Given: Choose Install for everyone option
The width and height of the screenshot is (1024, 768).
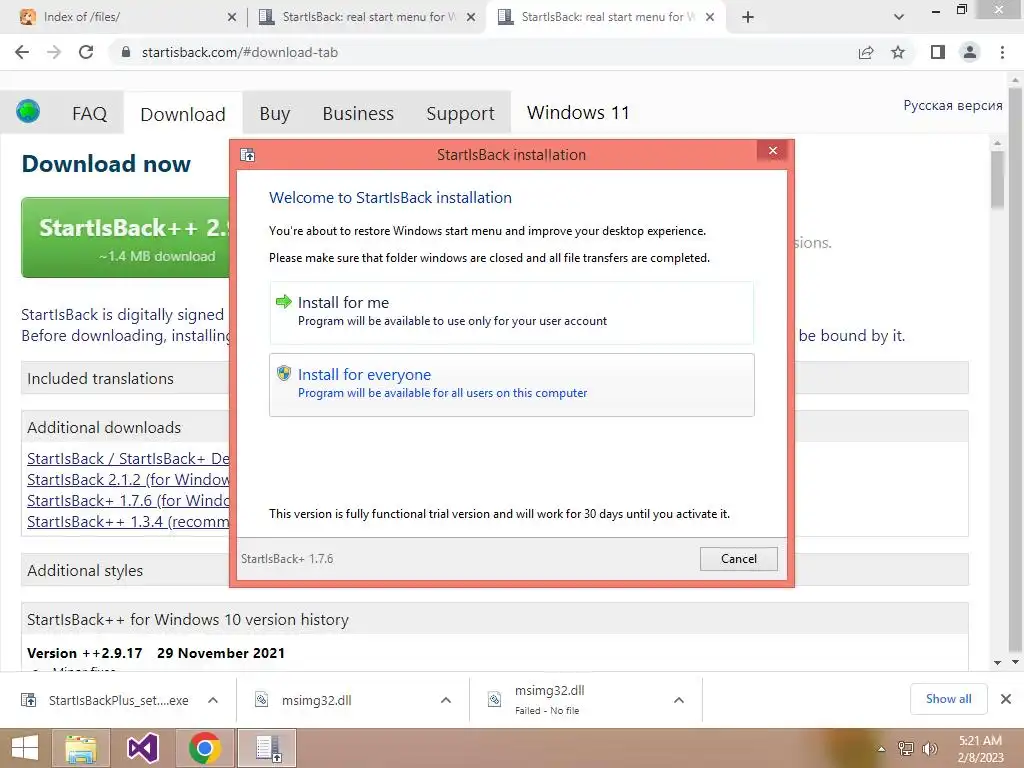Looking at the screenshot, I should [511, 385].
